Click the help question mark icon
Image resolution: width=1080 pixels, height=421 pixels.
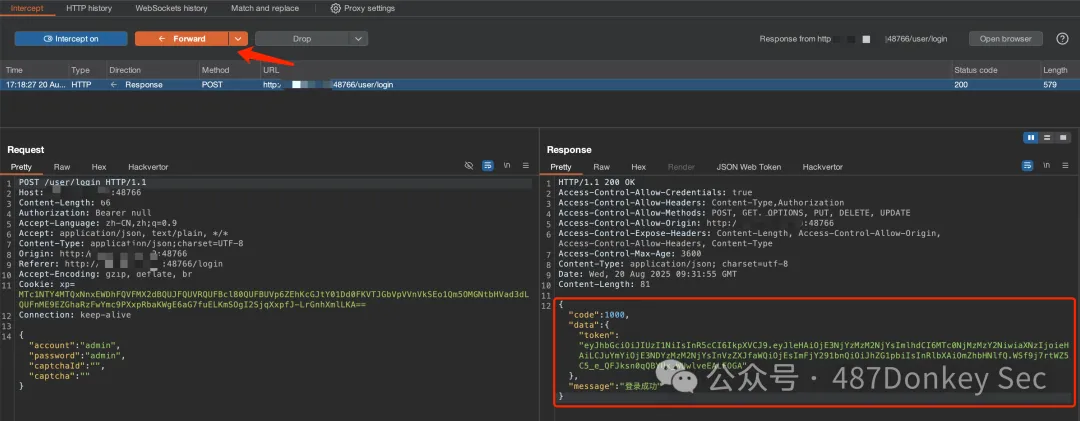coord(1062,39)
